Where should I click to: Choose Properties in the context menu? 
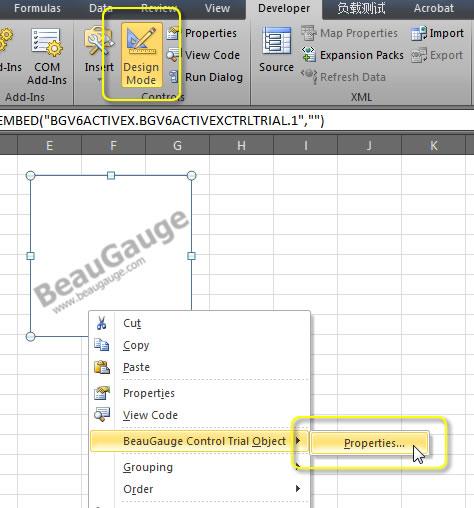(x=199, y=393)
